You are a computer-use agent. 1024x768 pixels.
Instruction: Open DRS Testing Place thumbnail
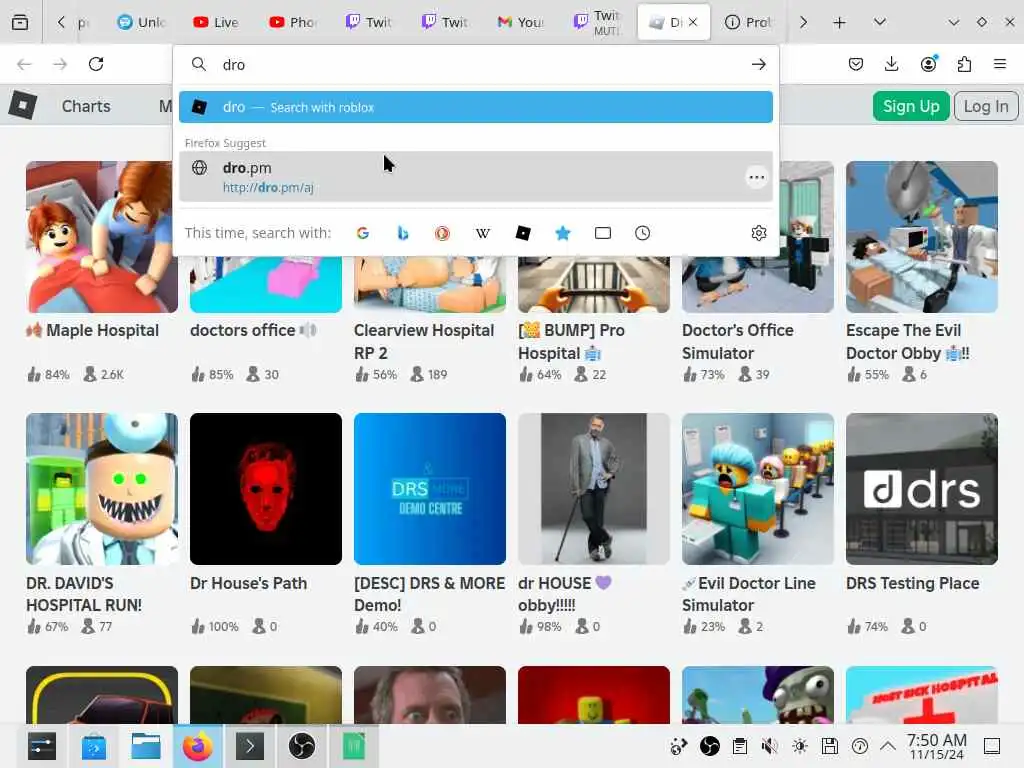921,488
